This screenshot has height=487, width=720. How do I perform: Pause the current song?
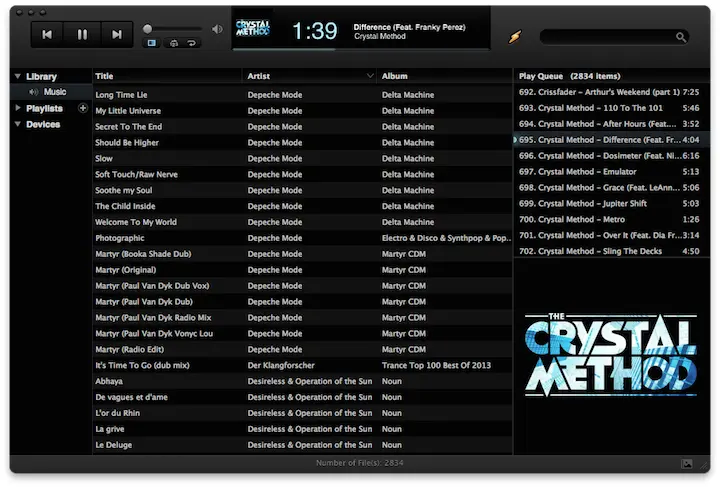point(82,34)
